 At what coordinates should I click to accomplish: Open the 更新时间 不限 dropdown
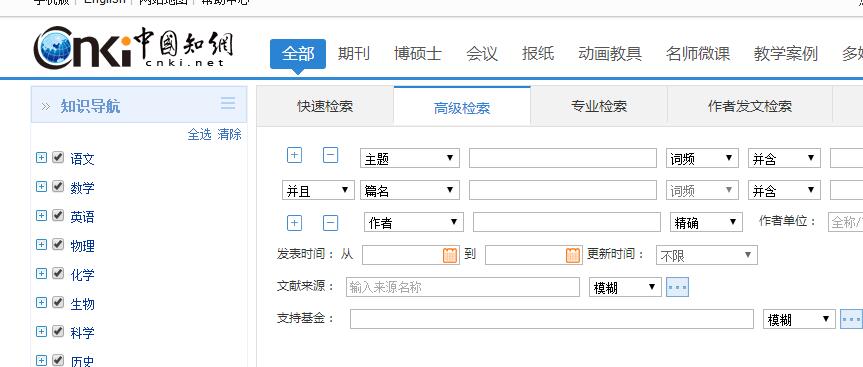[x=707, y=255]
